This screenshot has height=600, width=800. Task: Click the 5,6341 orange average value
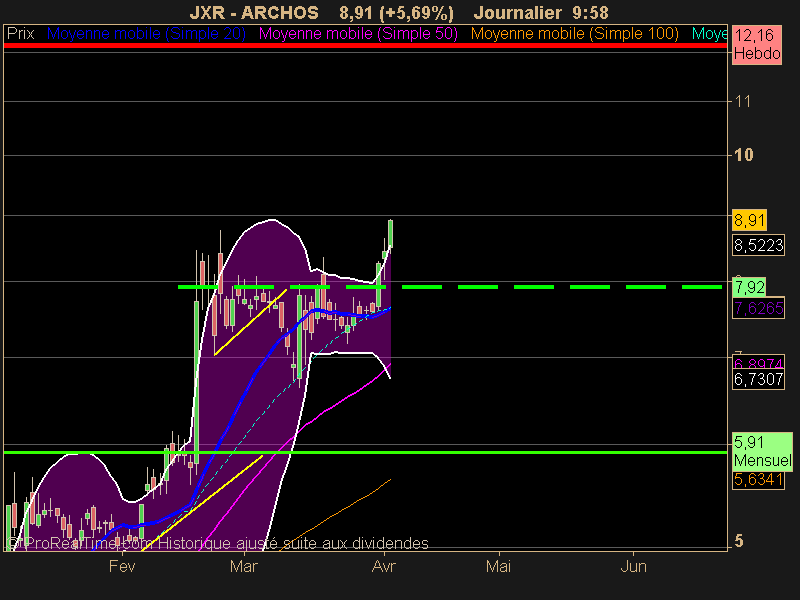(x=758, y=480)
